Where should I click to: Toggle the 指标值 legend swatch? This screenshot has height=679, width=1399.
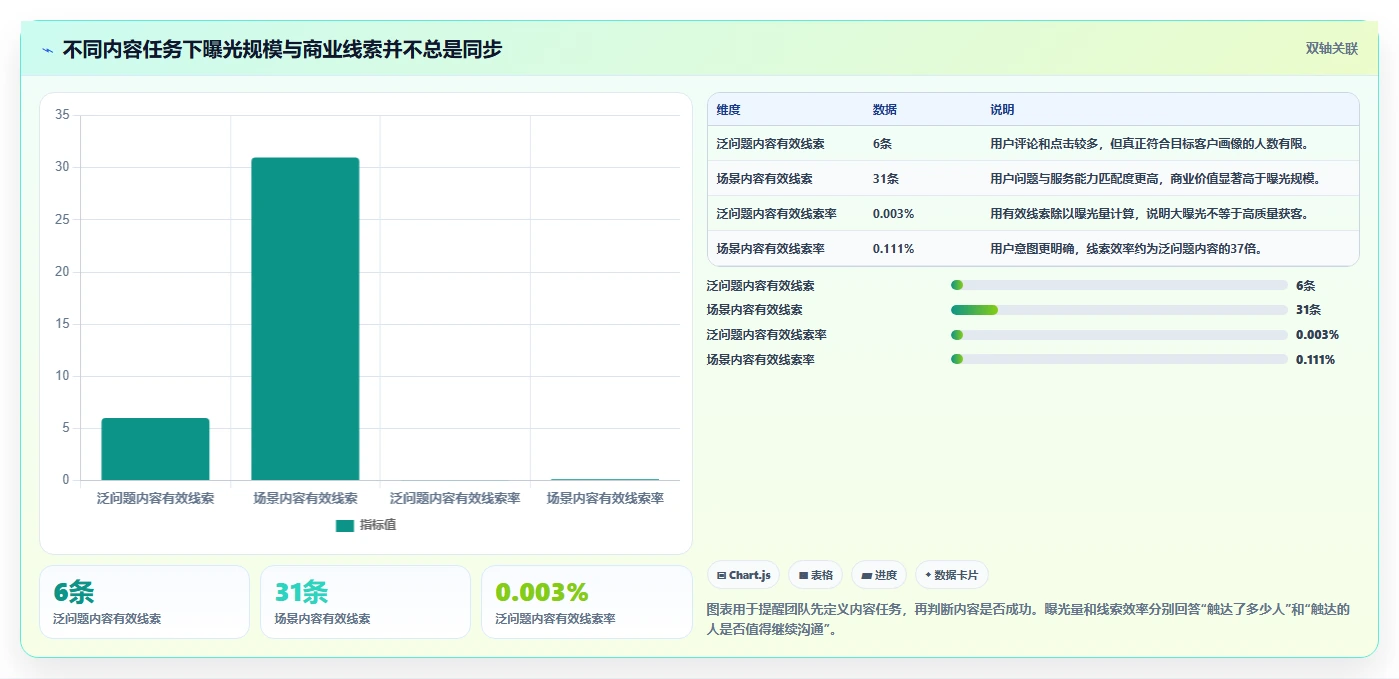coord(345,526)
